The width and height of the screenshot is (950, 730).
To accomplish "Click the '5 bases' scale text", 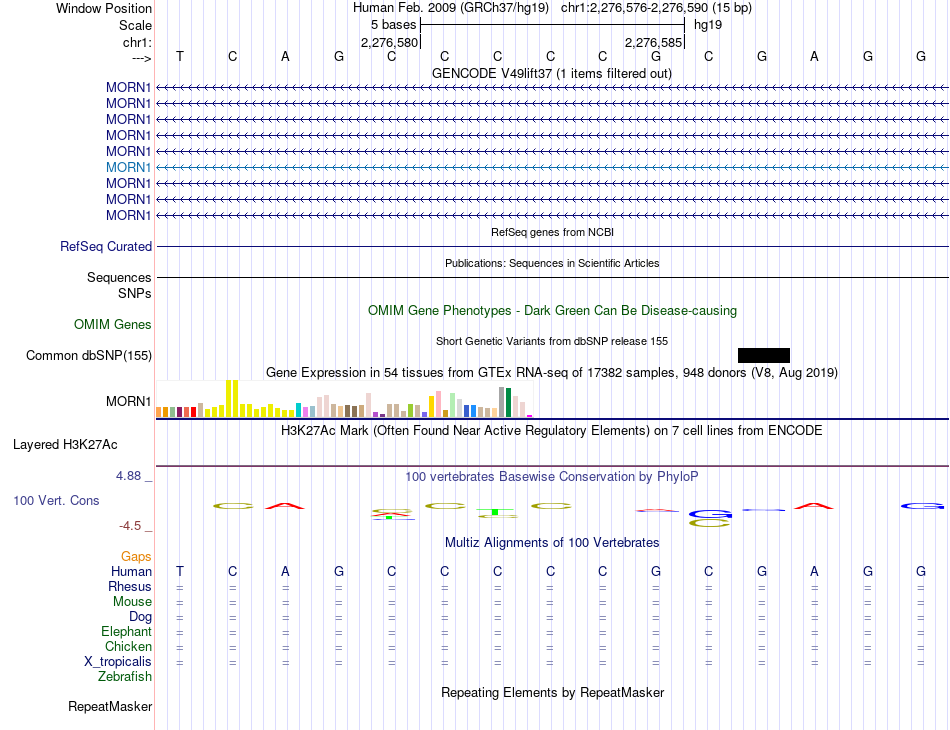I will (x=394, y=25).
